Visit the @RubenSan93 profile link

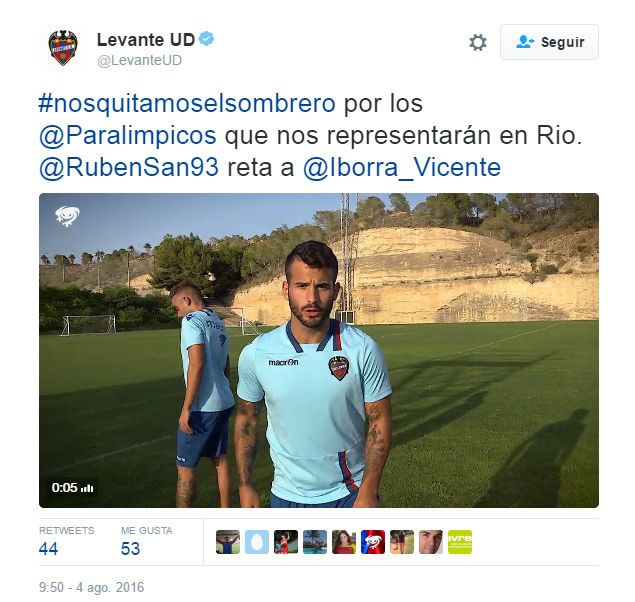coord(129,167)
